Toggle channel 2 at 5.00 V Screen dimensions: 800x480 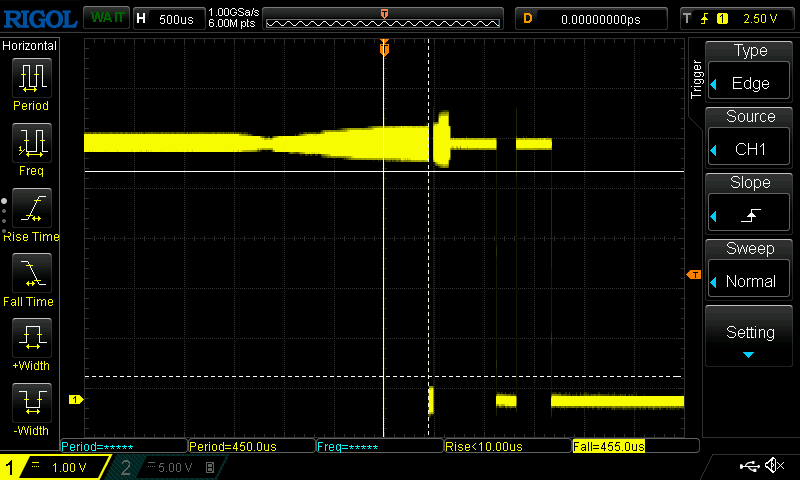coord(165,467)
